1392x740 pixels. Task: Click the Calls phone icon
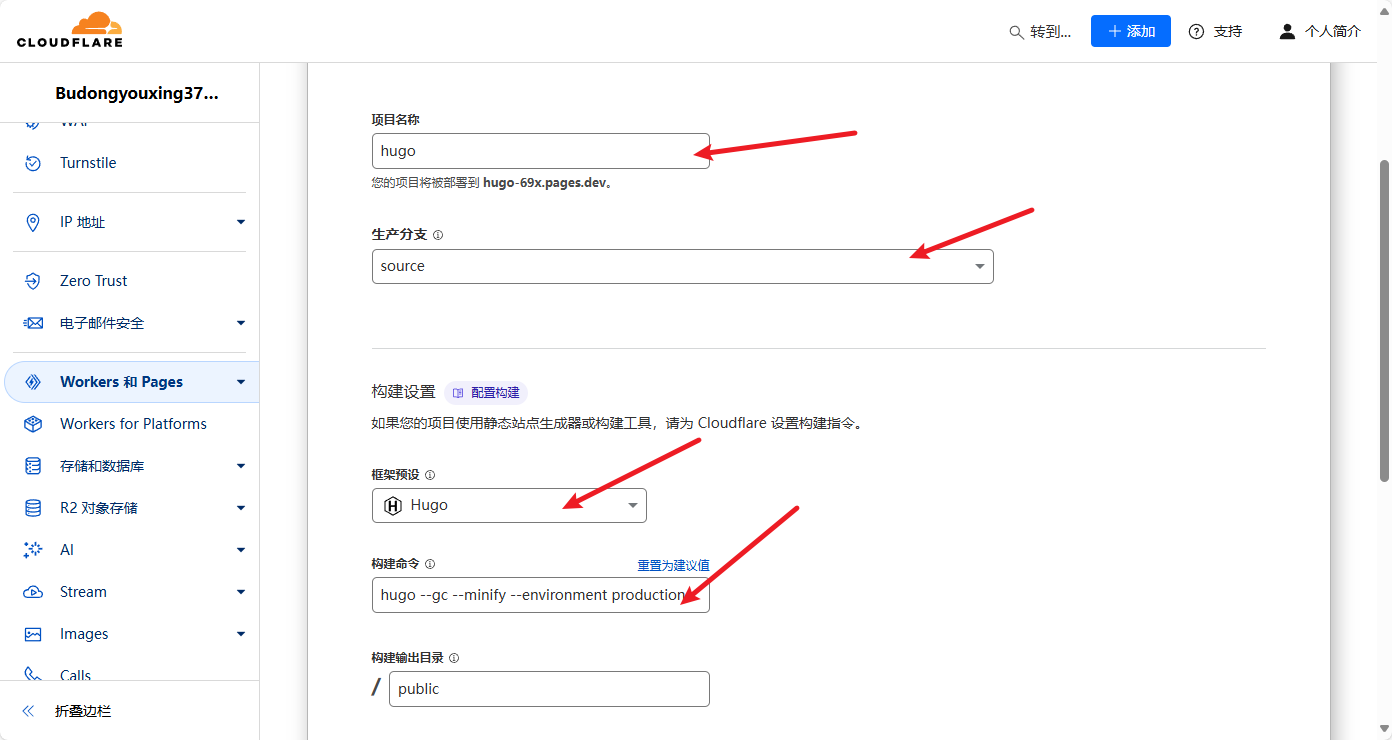33,675
